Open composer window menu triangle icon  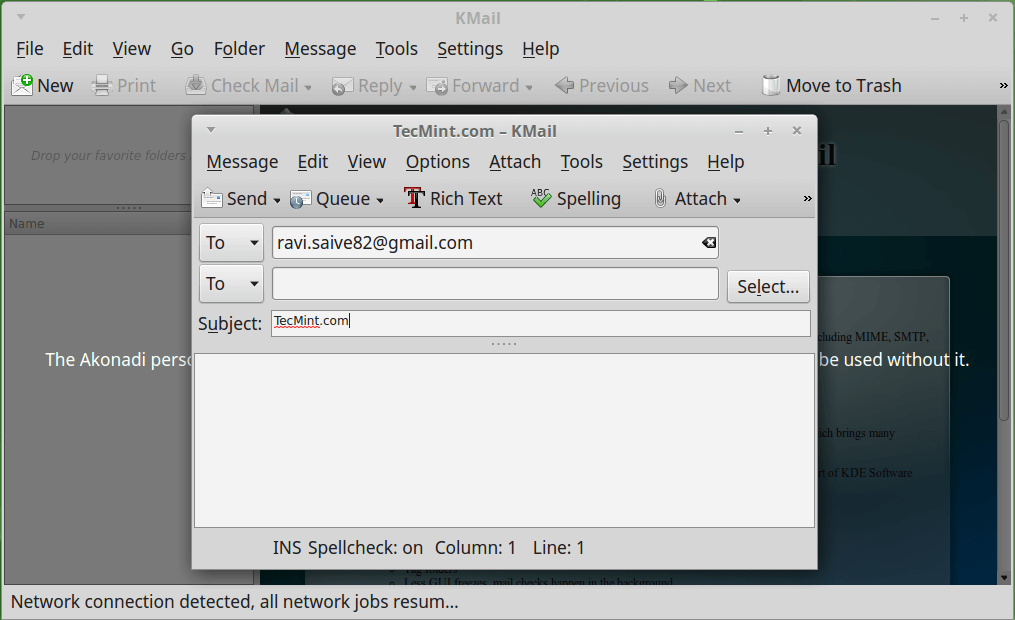tap(210, 130)
